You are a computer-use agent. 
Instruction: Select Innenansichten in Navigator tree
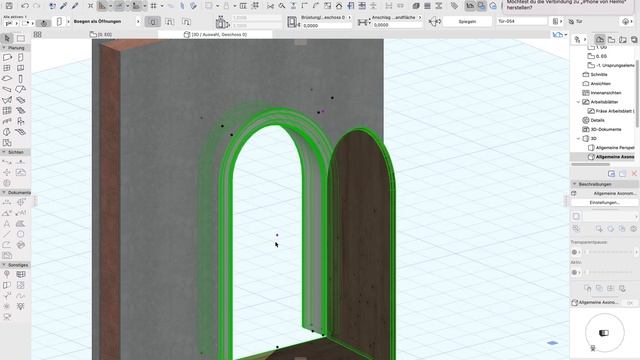[606, 93]
